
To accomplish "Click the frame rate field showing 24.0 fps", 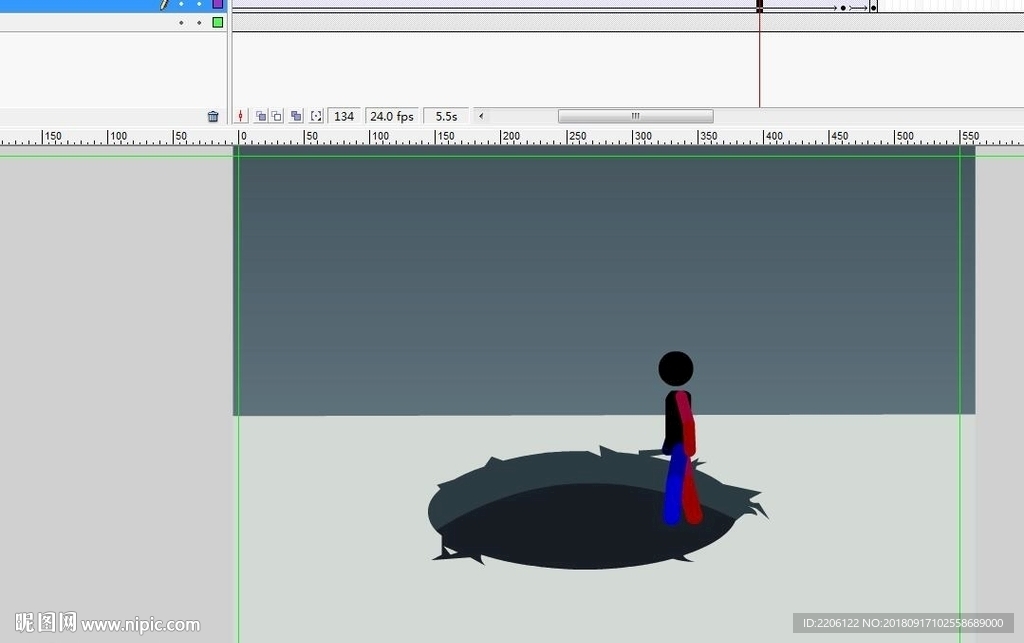I will (x=392, y=116).
